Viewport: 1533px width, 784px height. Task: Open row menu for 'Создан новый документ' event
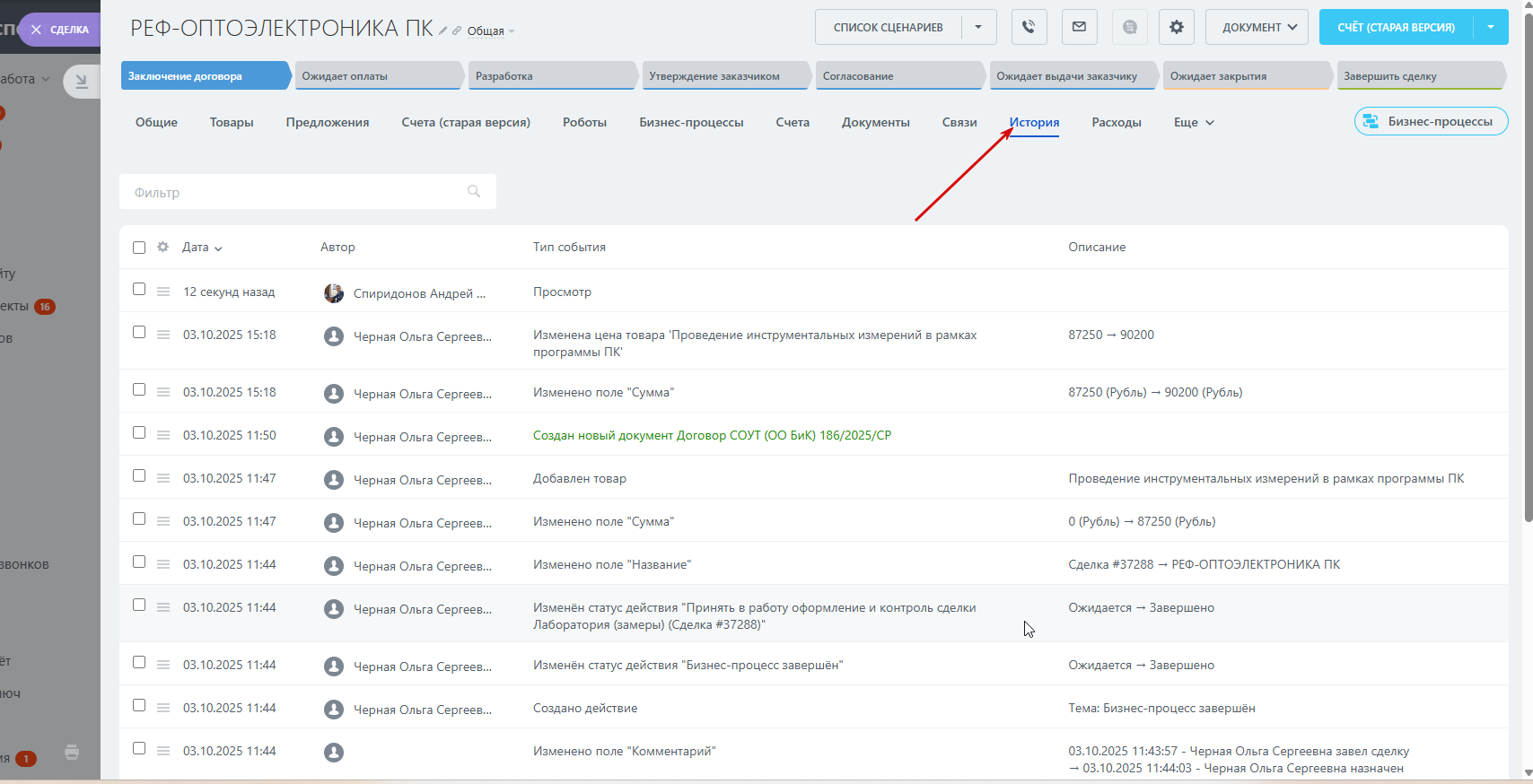click(163, 435)
